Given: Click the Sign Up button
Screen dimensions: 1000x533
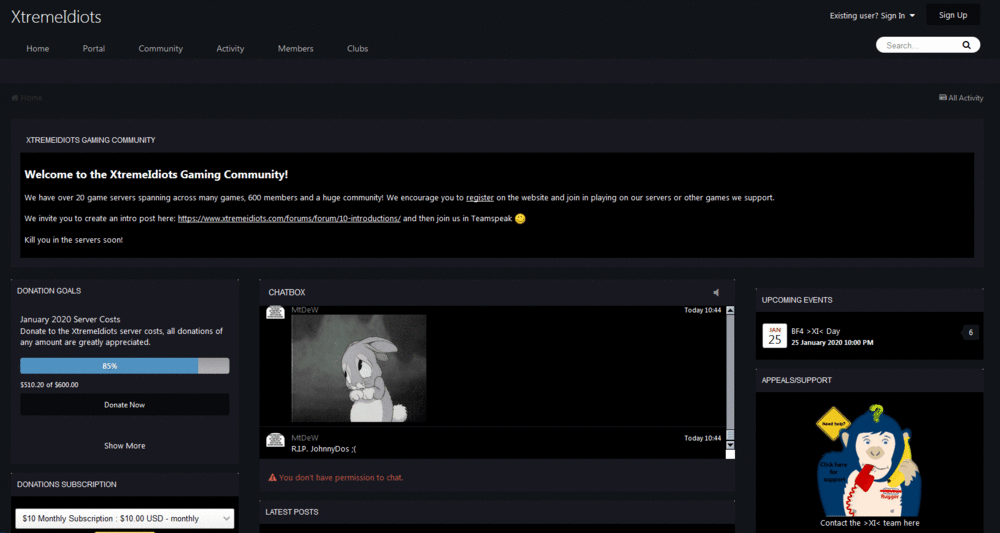Looking at the screenshot, I should tap(953, 15).
